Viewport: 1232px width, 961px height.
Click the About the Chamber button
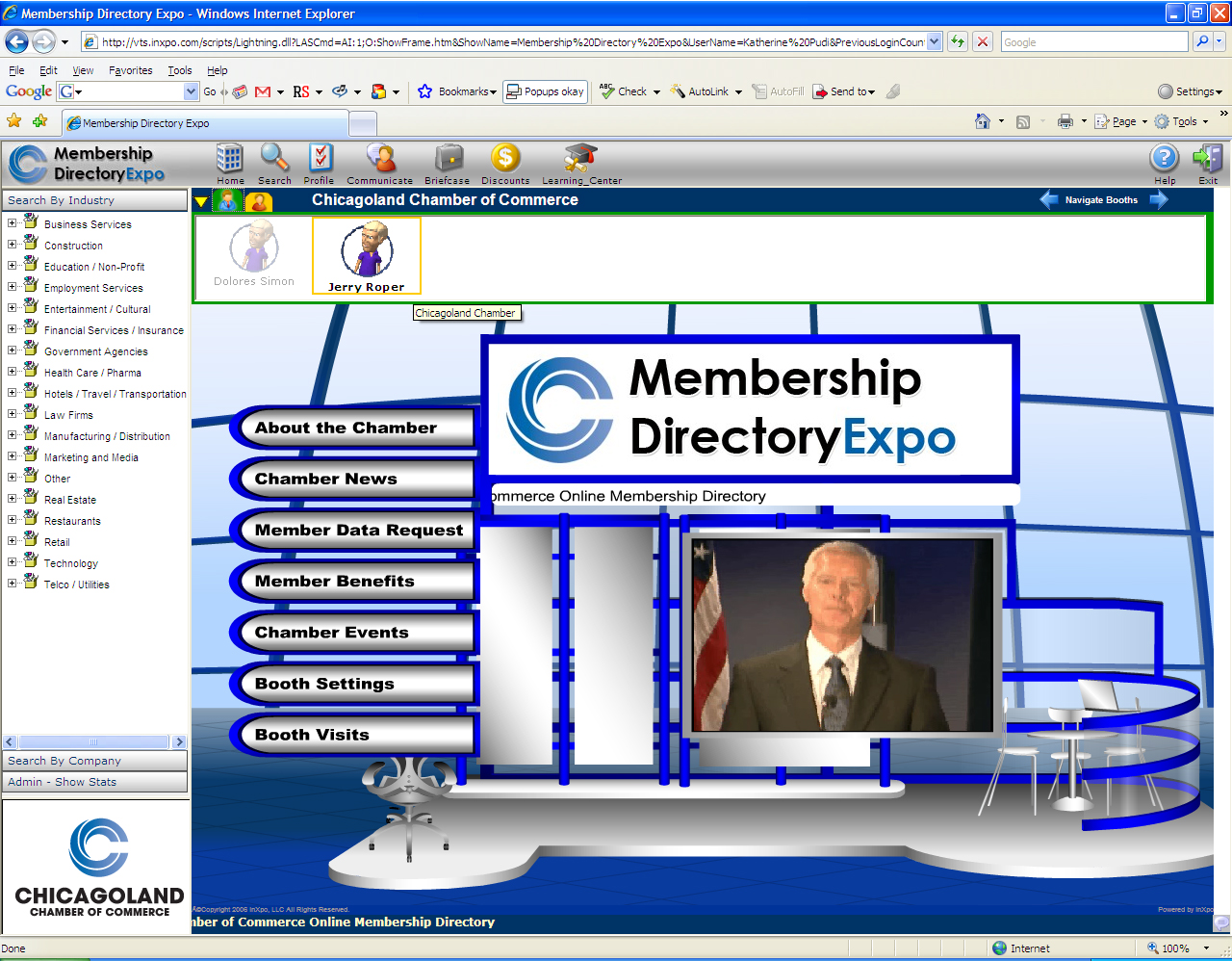click(353, 428)
